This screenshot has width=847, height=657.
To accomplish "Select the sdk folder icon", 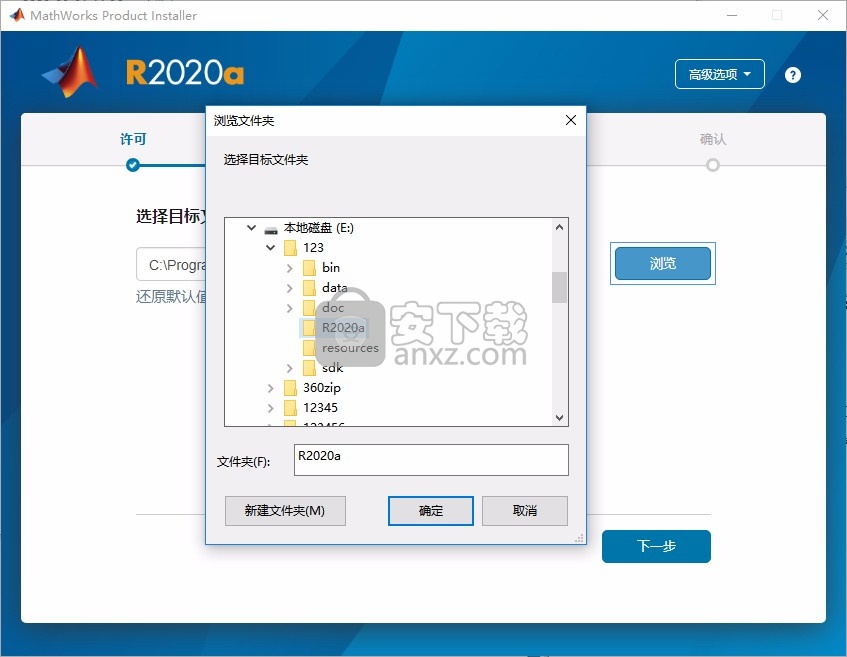I will (x=309, y=368).
